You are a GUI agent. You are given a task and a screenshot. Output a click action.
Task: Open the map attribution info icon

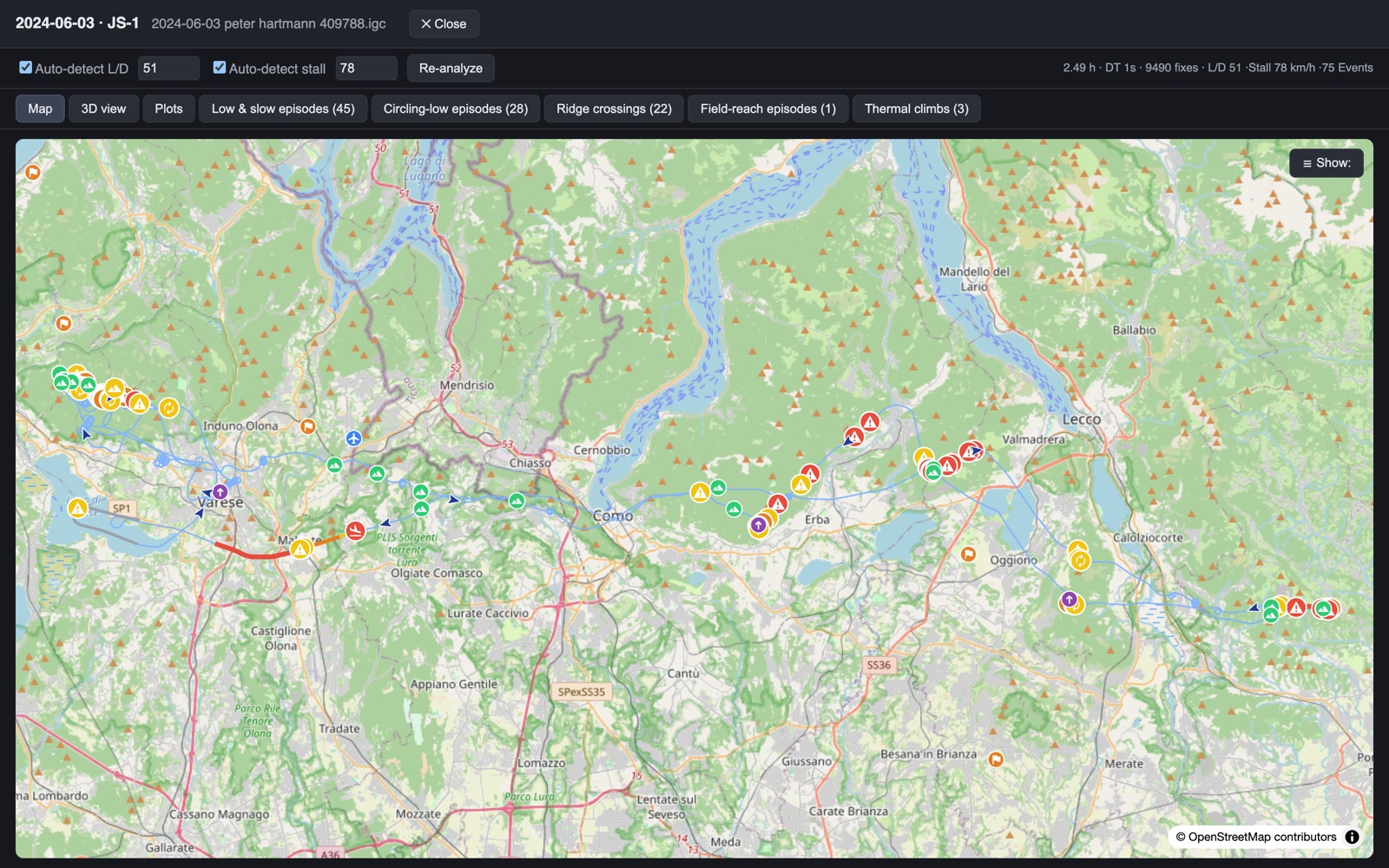tap(1352, 837)
